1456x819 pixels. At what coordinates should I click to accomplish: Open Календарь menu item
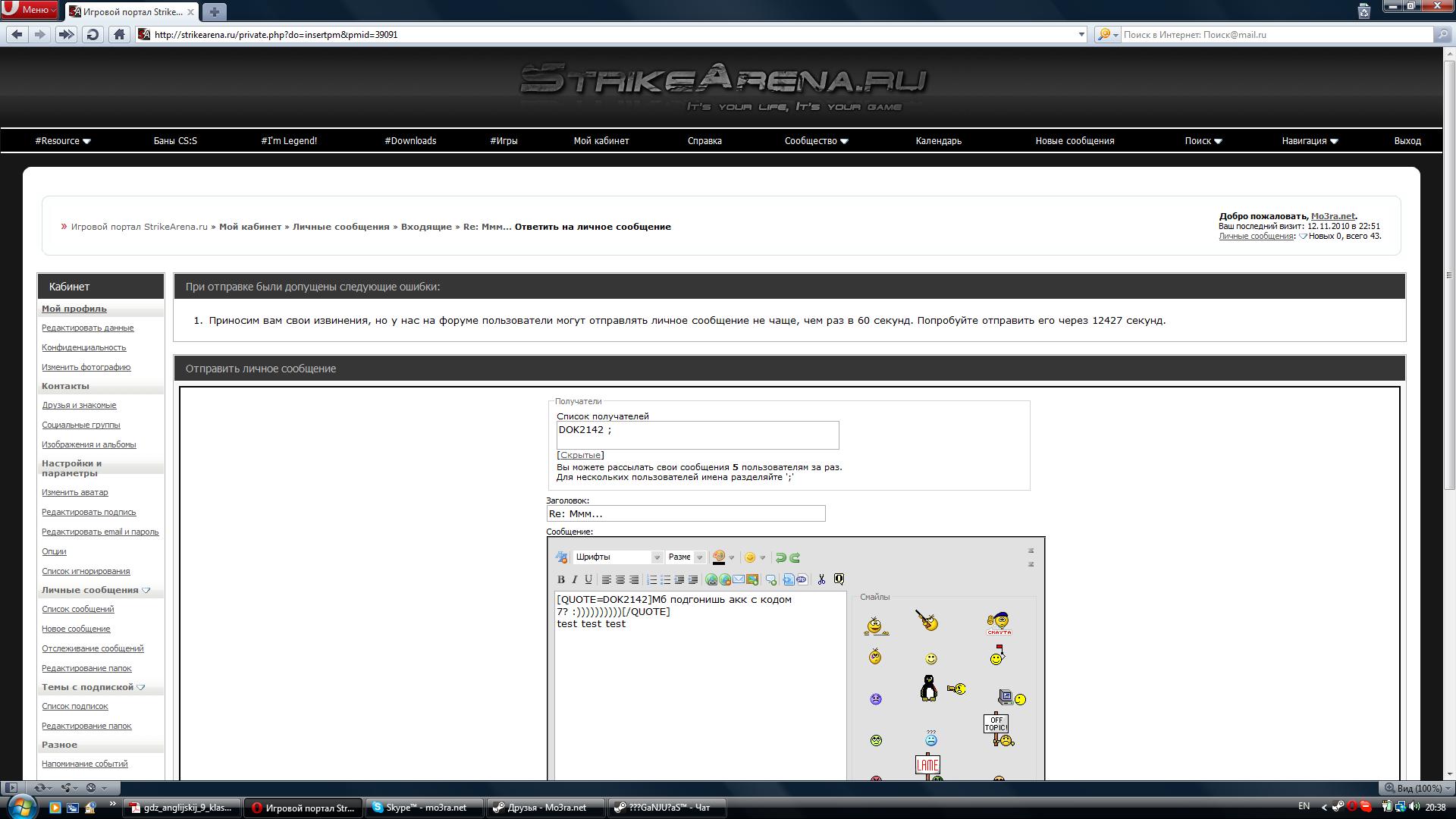tap(939, 141)
